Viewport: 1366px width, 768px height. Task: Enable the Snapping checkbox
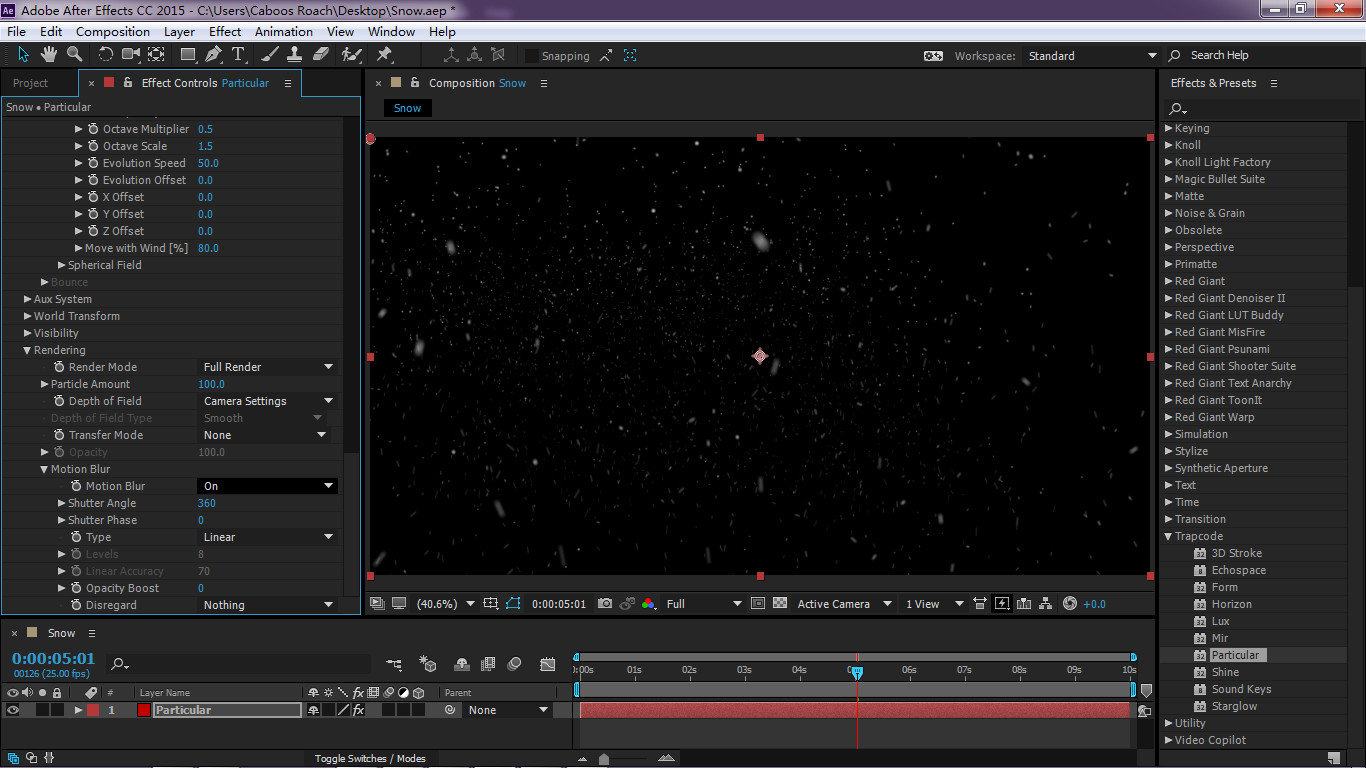(x=532, y=56)
